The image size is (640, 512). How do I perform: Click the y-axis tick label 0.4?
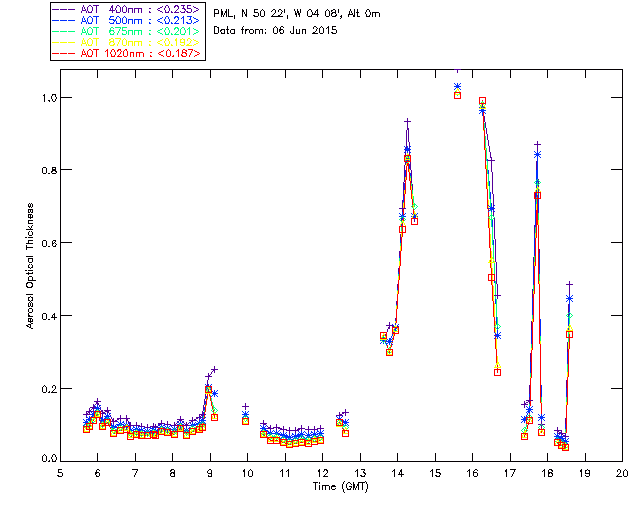pyautogui.click(x=46, y=316)
